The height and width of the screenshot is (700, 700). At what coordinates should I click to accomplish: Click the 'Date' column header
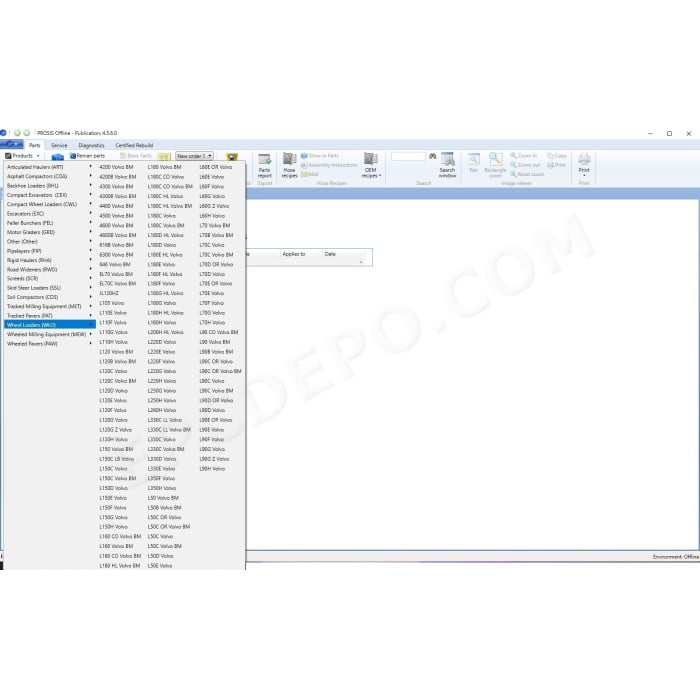330,254
